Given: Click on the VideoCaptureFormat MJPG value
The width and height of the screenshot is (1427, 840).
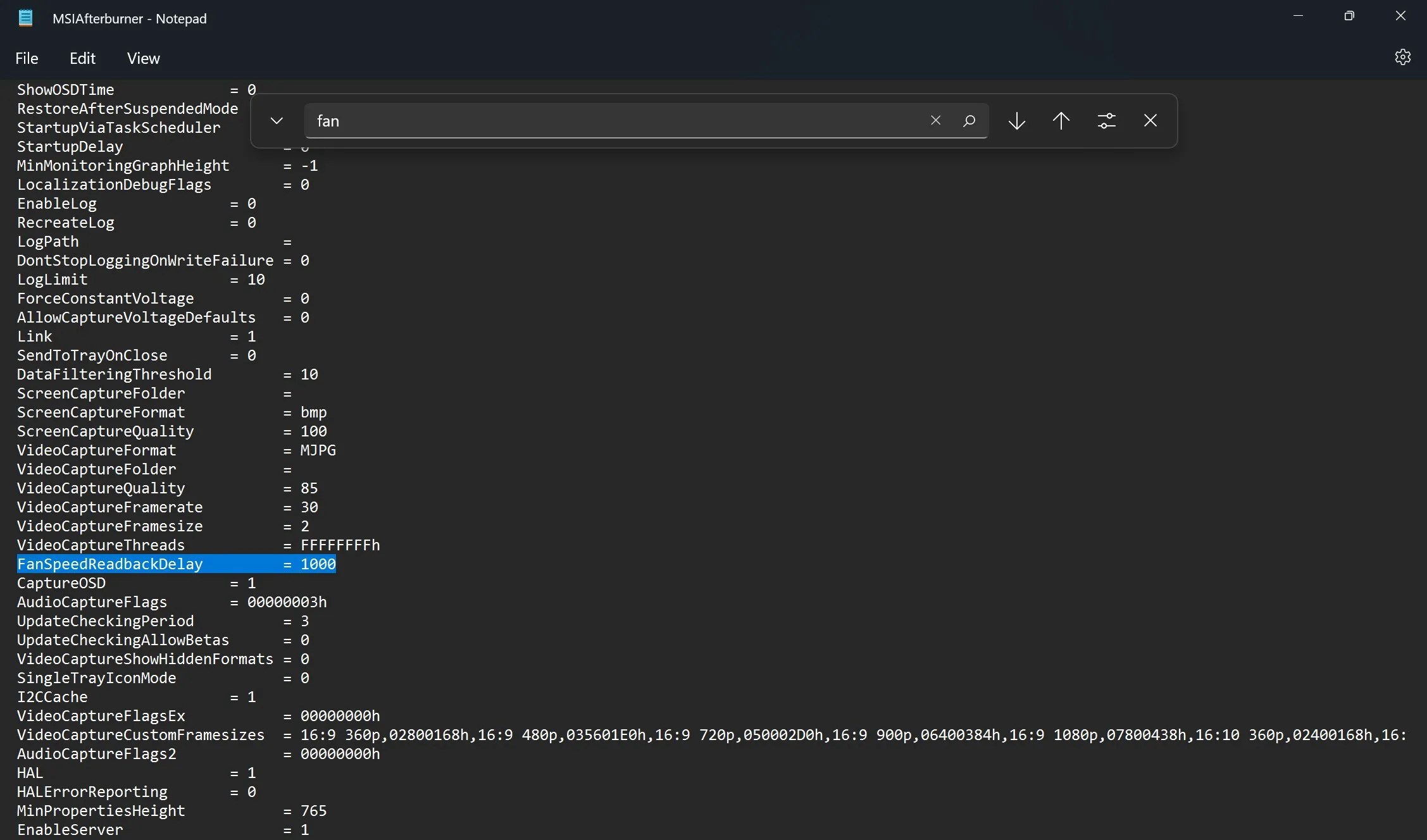Looking at the screenshot, I should 318,450.
